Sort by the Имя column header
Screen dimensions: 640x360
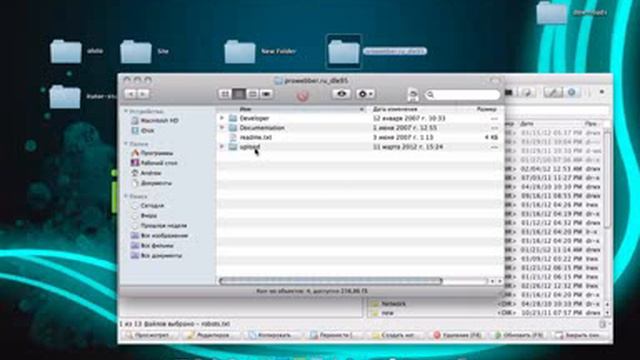[x=291, y=109]
